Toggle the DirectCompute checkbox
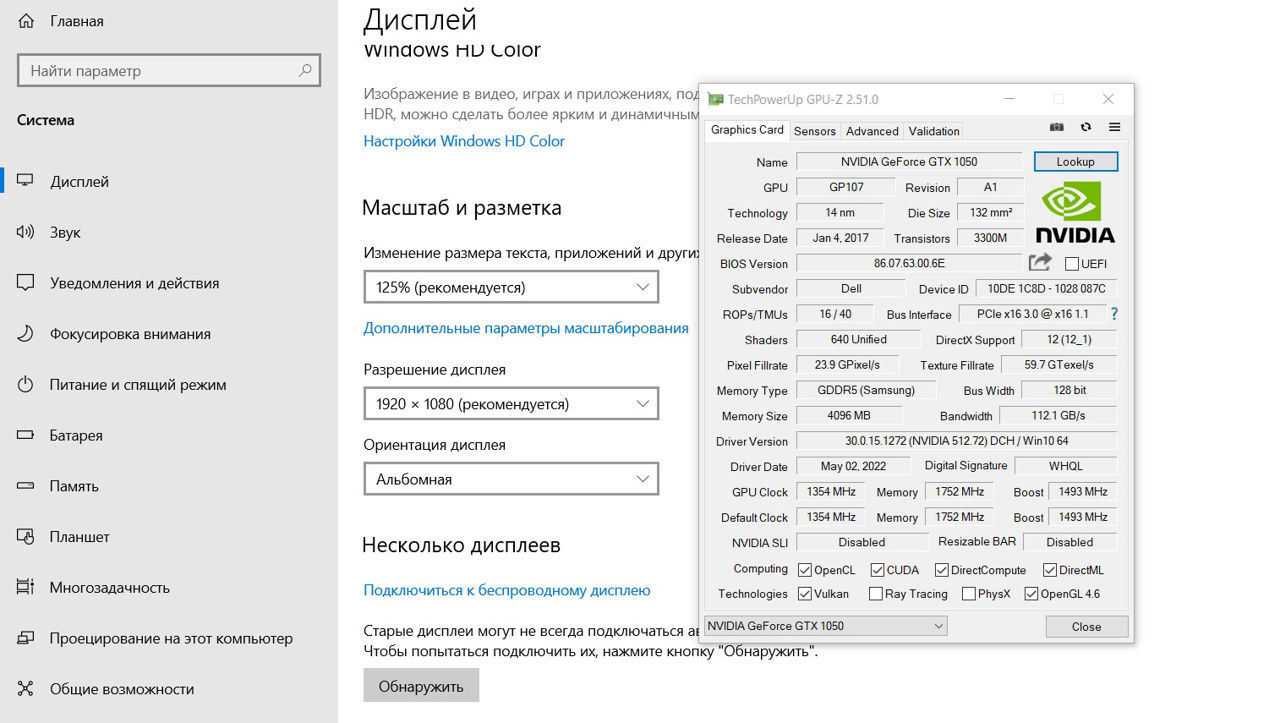 [942, 570]
